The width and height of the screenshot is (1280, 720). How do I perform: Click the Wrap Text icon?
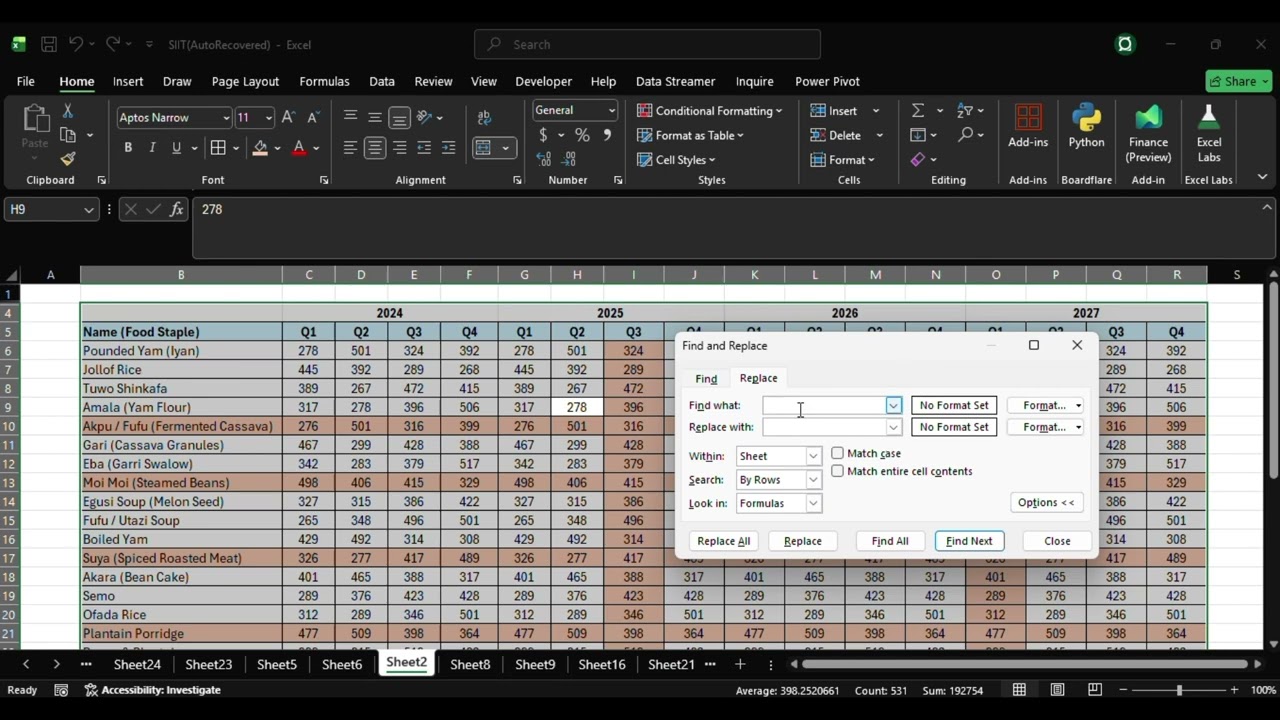pos(485,117)
